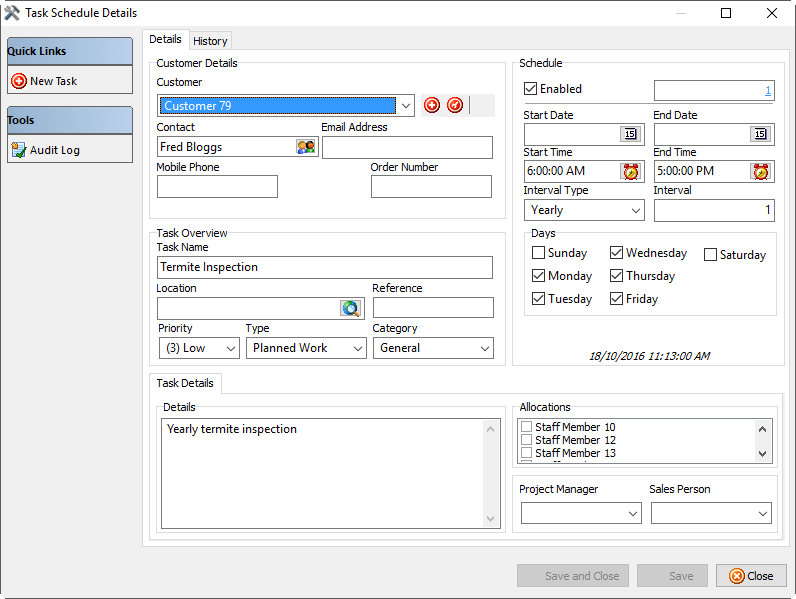Open the Start Date calendar picker
The width and height of the screenshot is (796, 599).
630,134
